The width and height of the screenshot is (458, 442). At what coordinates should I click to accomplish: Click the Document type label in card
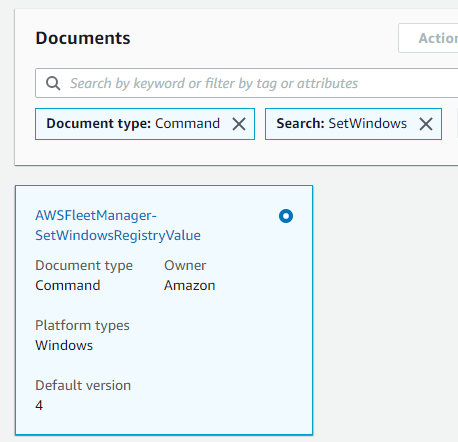pyautogui.click(x=84, y=266)
